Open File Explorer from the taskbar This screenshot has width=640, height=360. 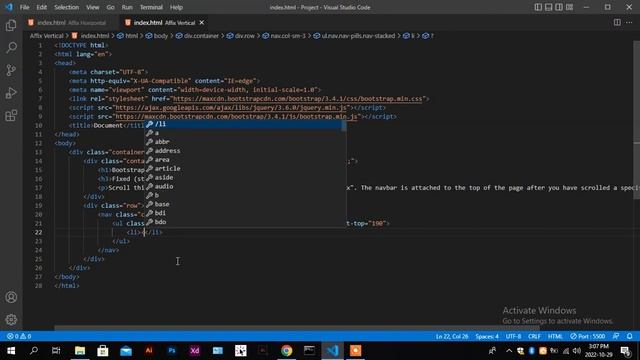pos(80,351)
